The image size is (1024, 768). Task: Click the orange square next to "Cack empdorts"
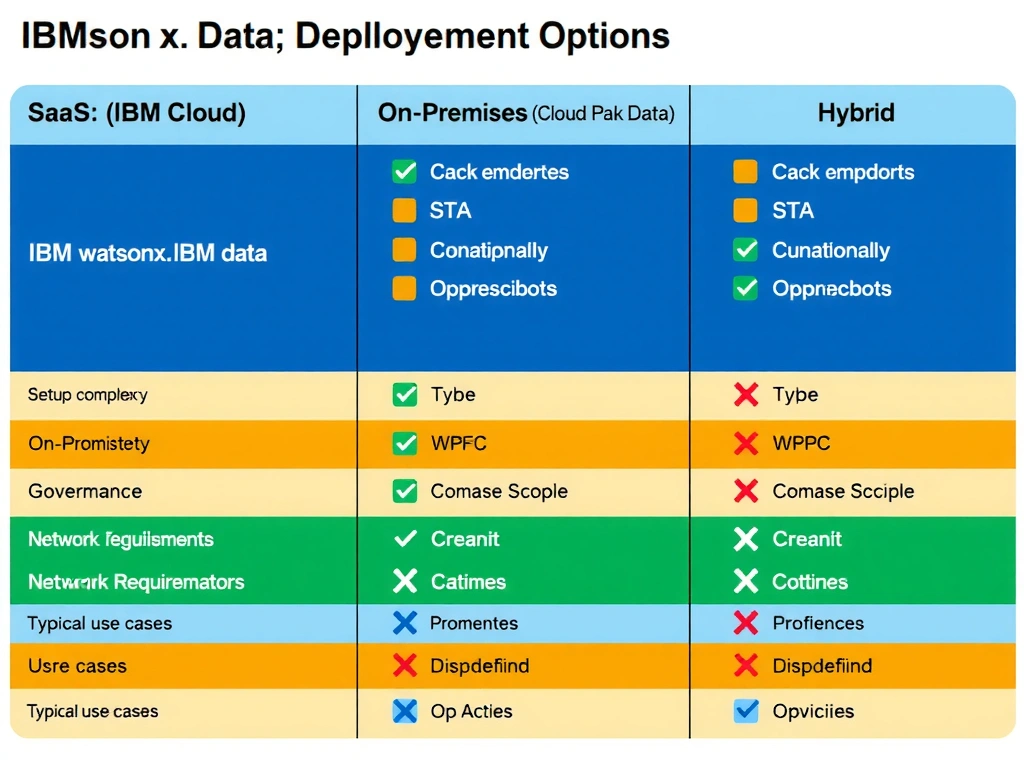(745, 172)
